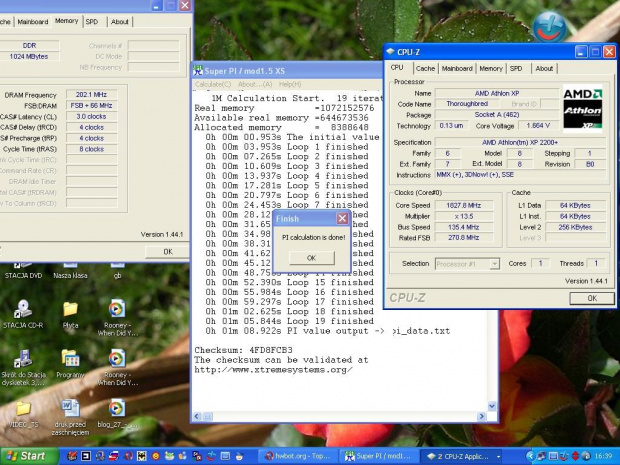Click the PI calculation is done! message

point(314,238)
